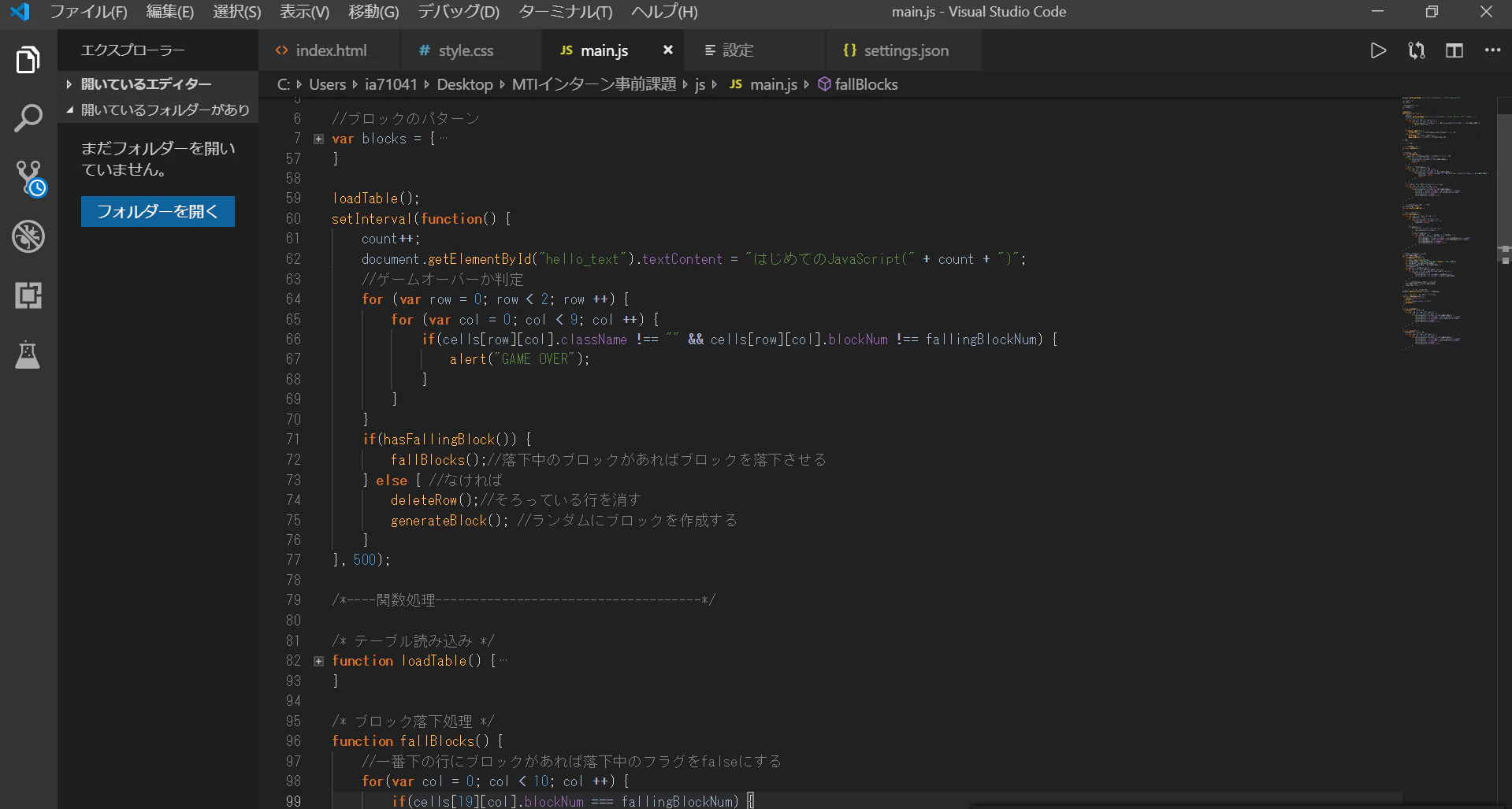Open the ターミナル(T) menu

pyautogui.click(x=565, y=12)
